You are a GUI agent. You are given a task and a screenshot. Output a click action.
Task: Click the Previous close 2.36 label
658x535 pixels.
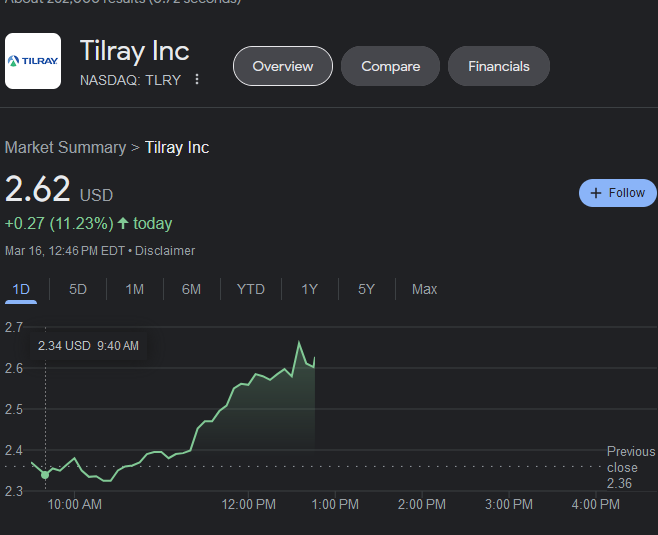coord(630,467)
